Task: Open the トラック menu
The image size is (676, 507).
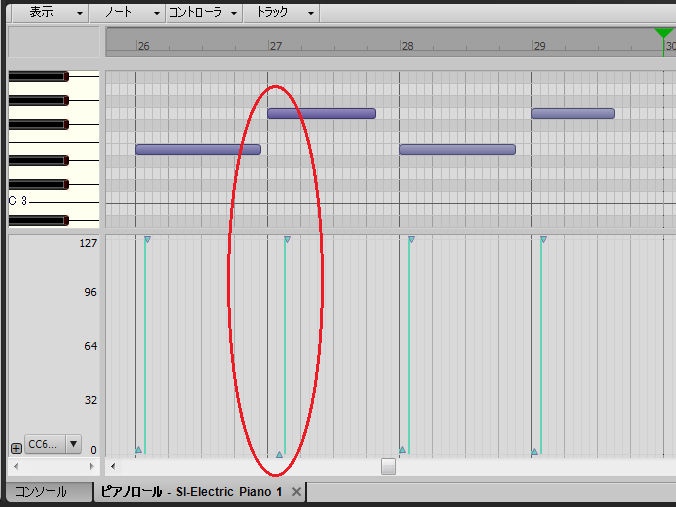Action: point(282,13)
